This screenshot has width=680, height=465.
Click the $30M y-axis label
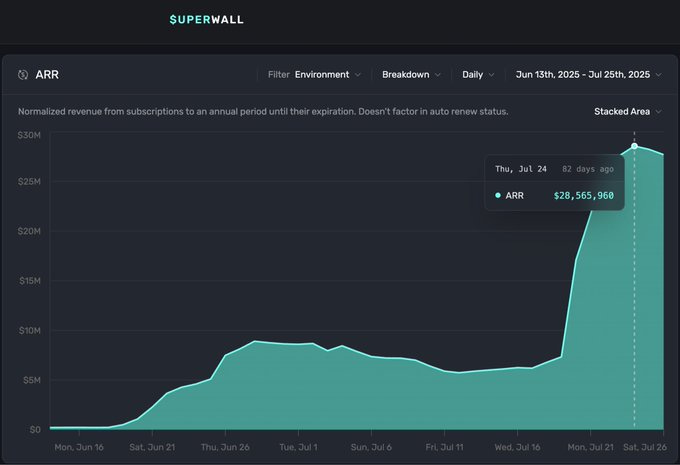tap(29, 135)
